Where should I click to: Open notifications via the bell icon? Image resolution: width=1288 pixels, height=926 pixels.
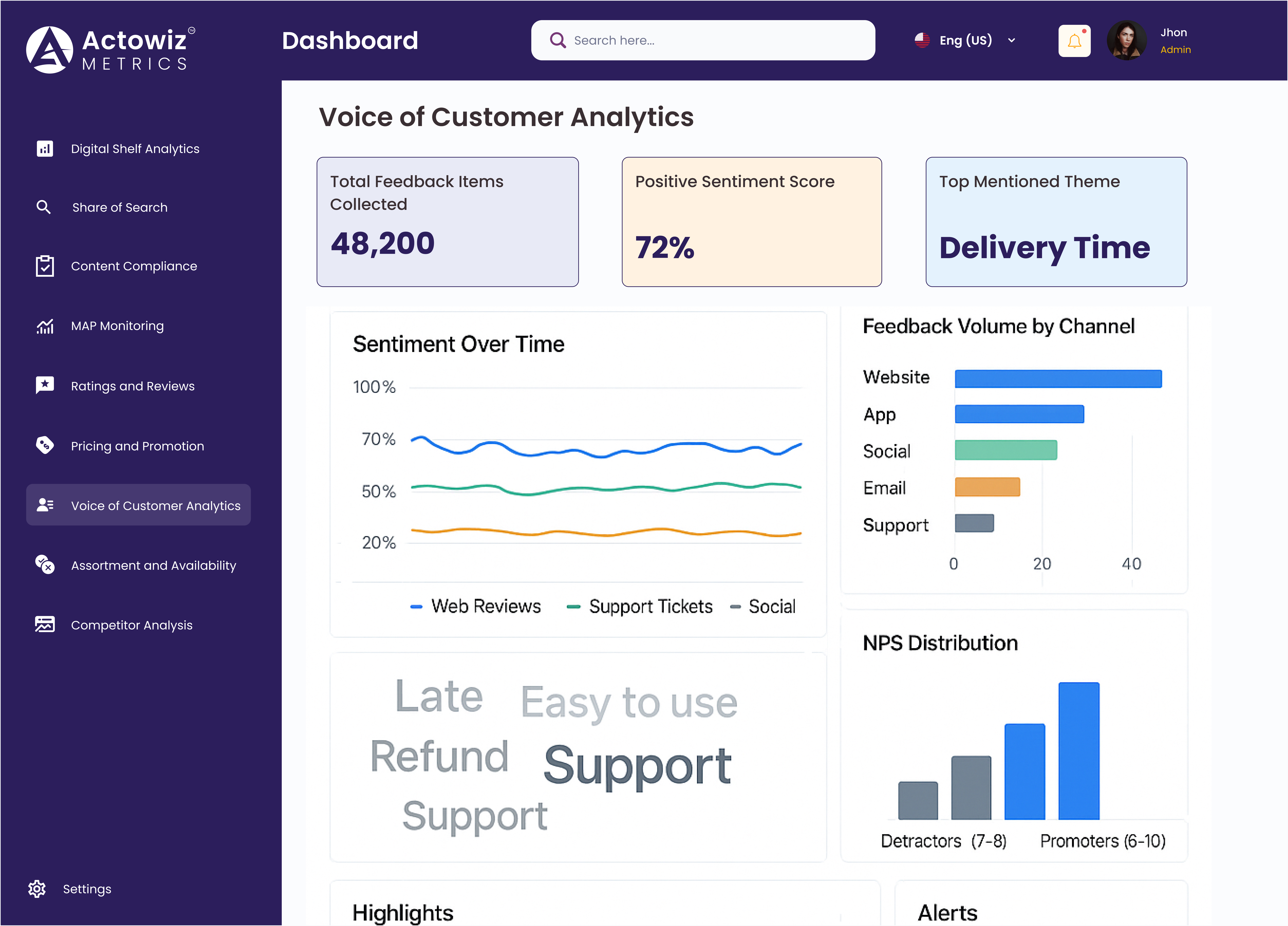[1075, 41]
